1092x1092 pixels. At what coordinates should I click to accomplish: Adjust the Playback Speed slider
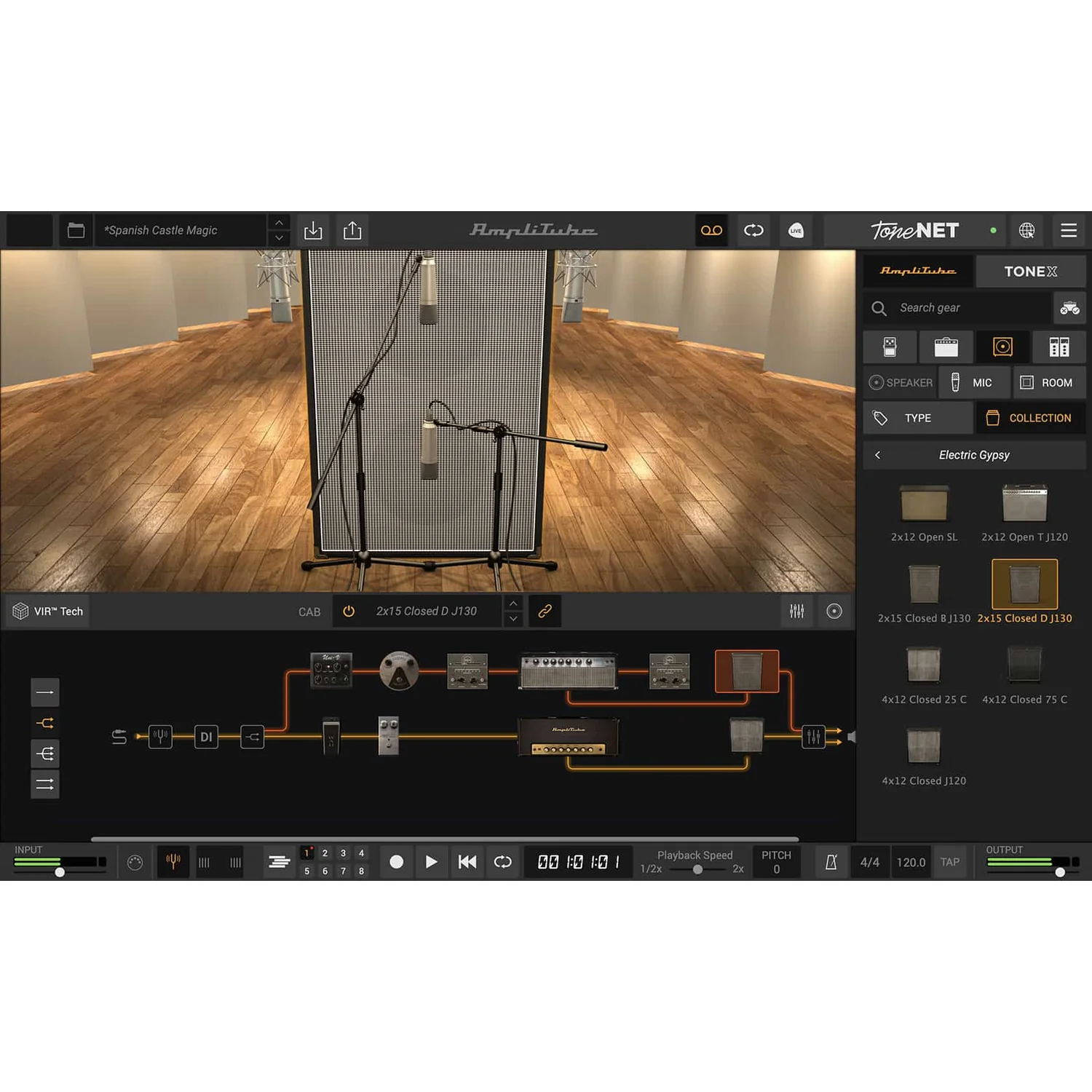tap(697, 869)
